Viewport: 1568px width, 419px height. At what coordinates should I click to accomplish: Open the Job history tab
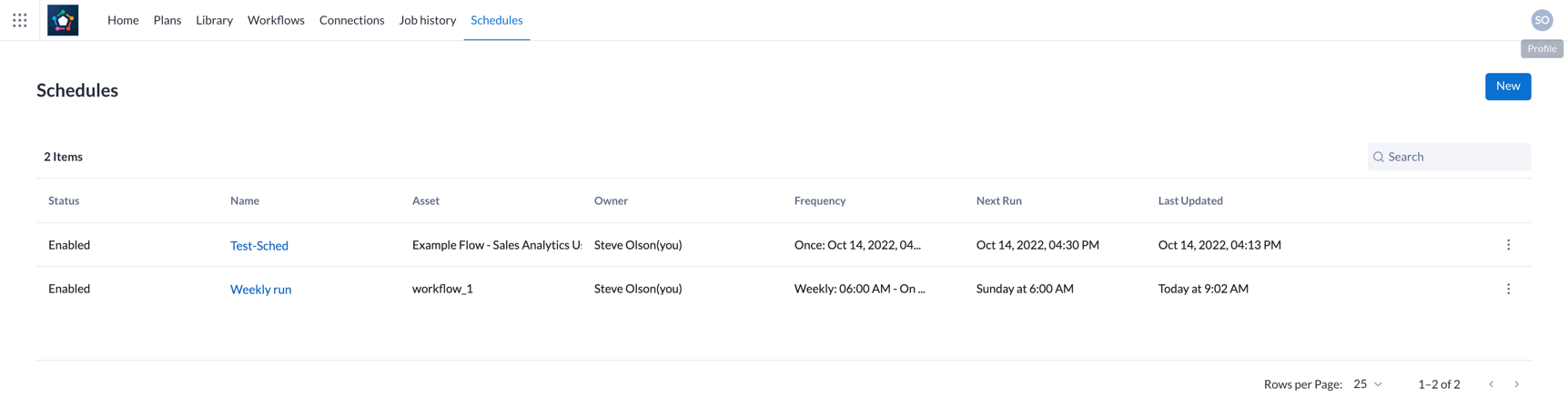427,20
